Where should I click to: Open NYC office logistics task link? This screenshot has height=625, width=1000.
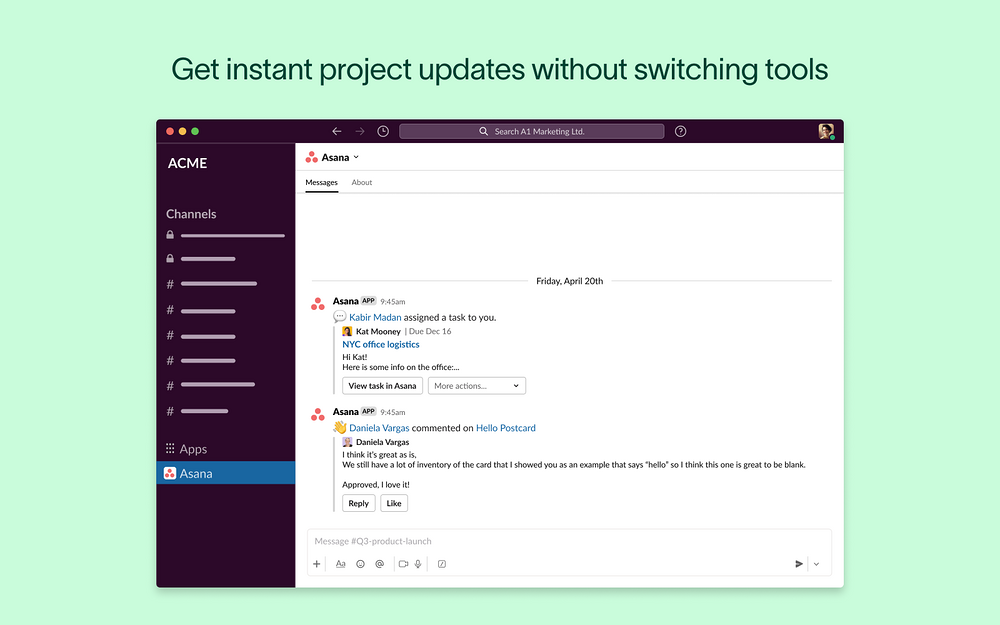click(381, 344)
